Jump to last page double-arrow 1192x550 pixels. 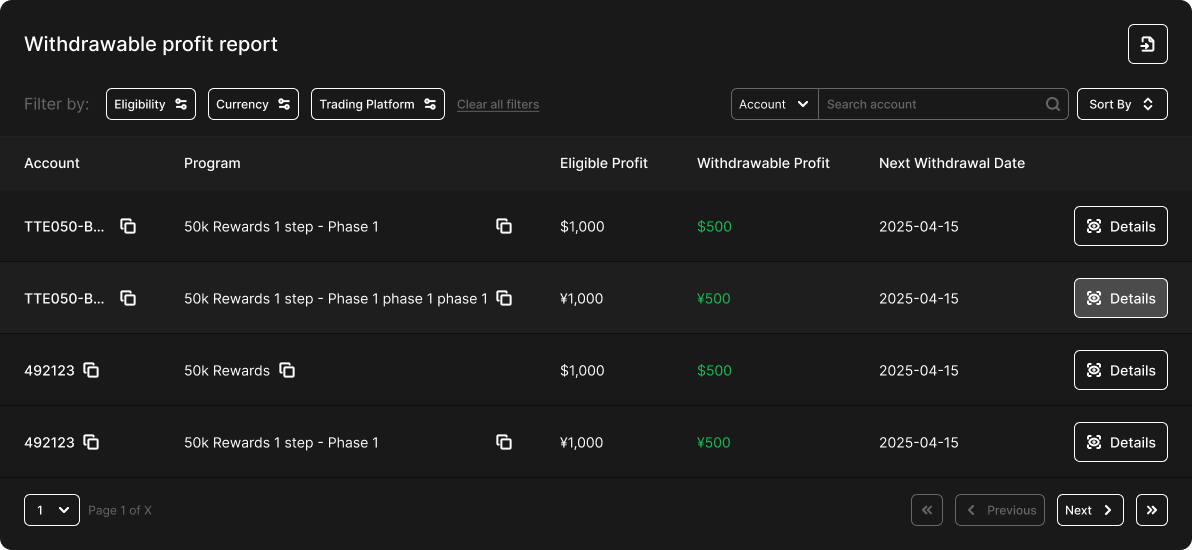(1151, 510)
